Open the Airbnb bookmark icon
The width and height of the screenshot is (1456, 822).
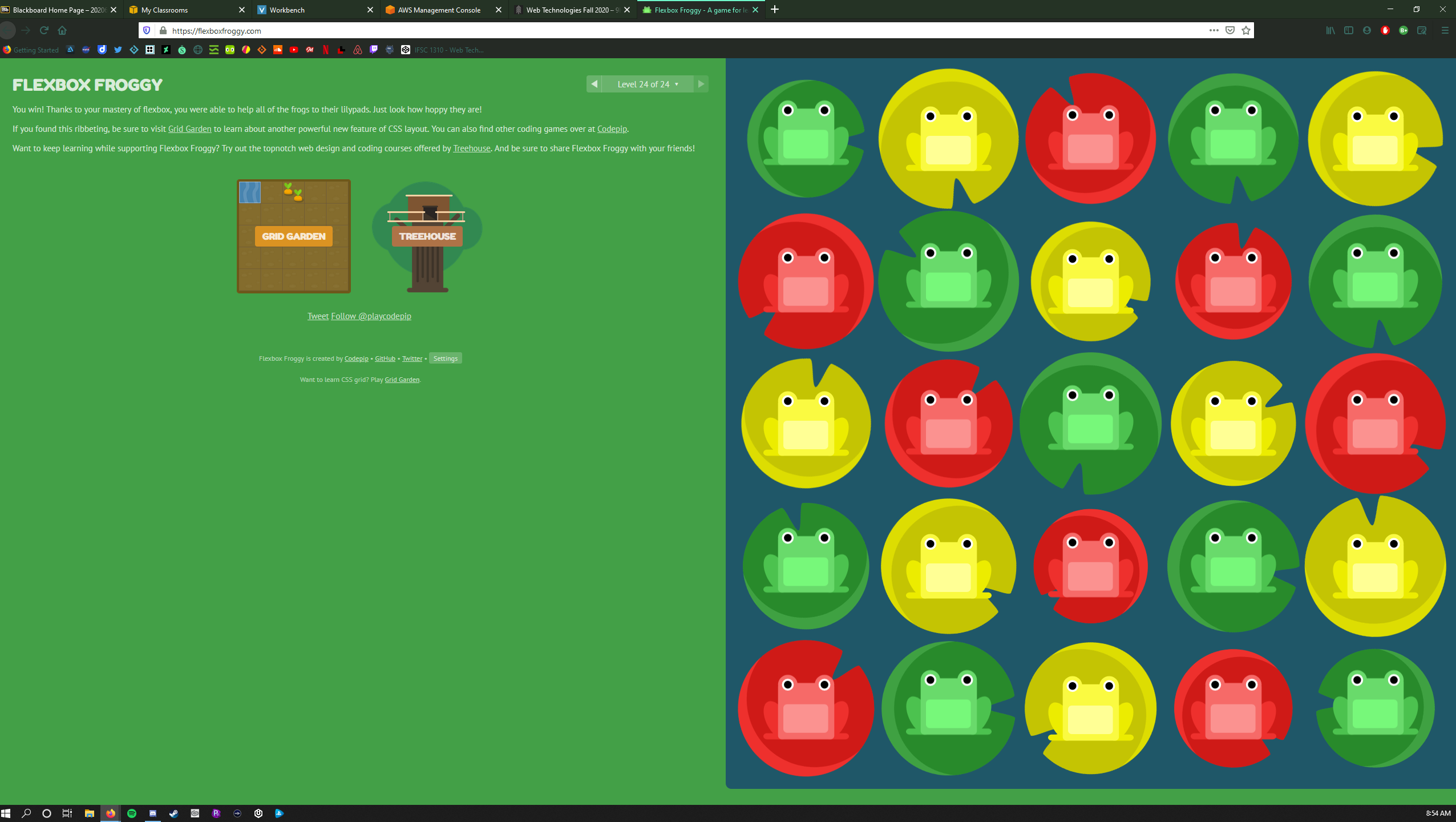click(358, 50)
